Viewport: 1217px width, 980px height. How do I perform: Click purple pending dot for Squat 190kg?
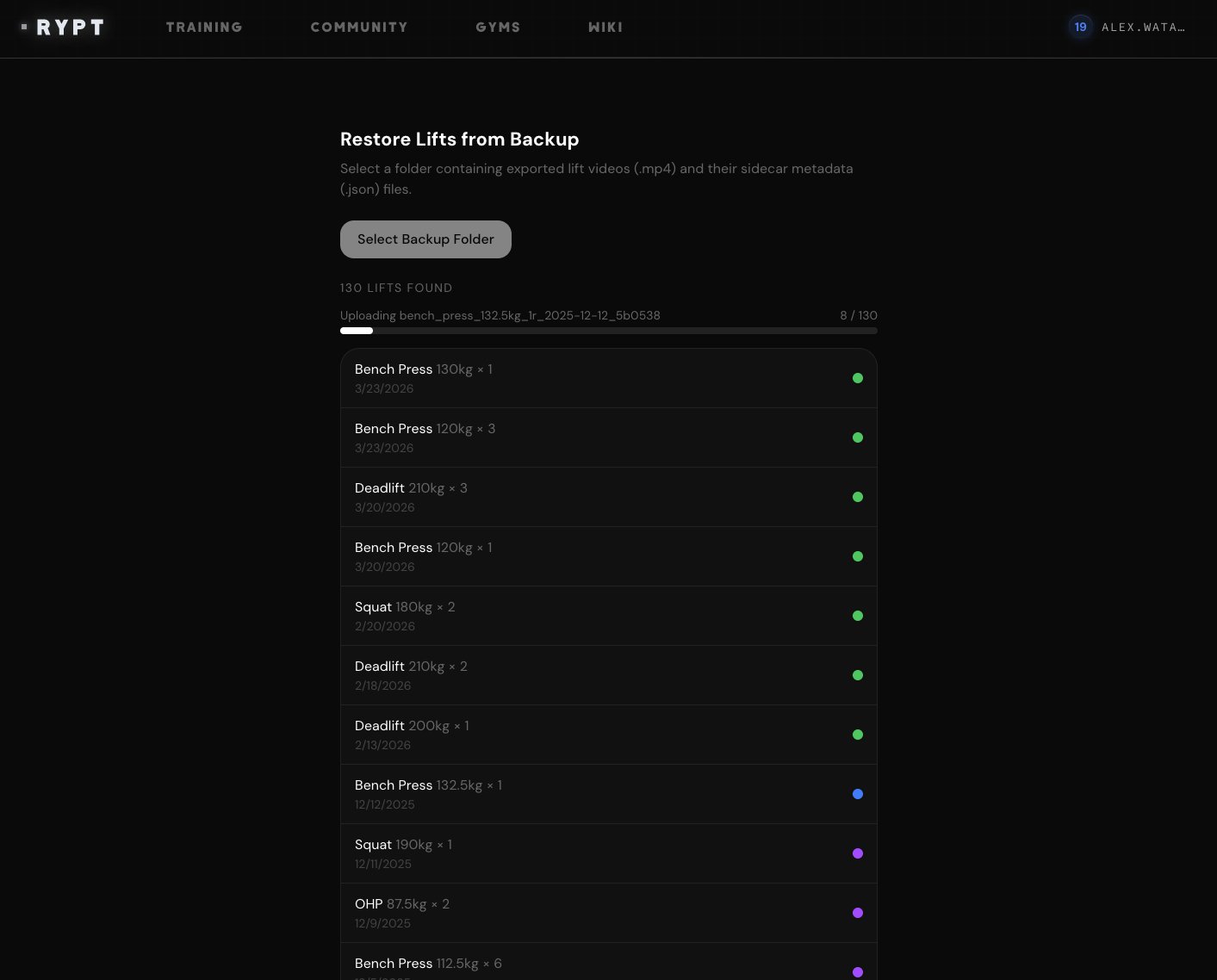coord(858,853)
